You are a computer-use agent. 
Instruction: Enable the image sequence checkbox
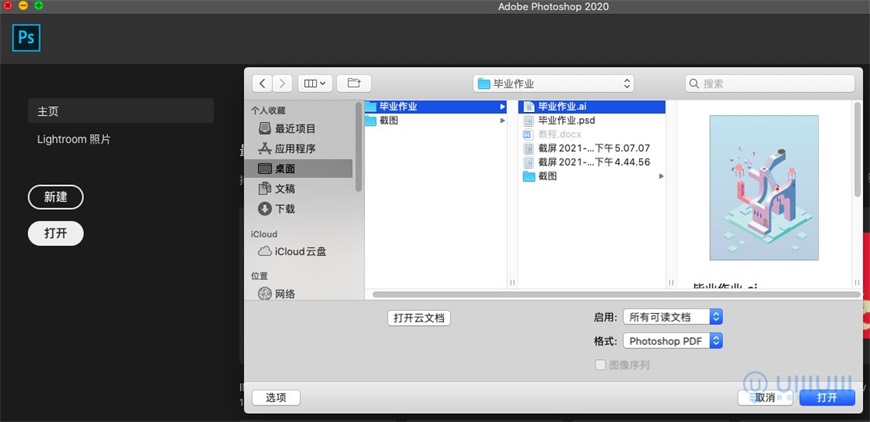[x=600, y=365]
